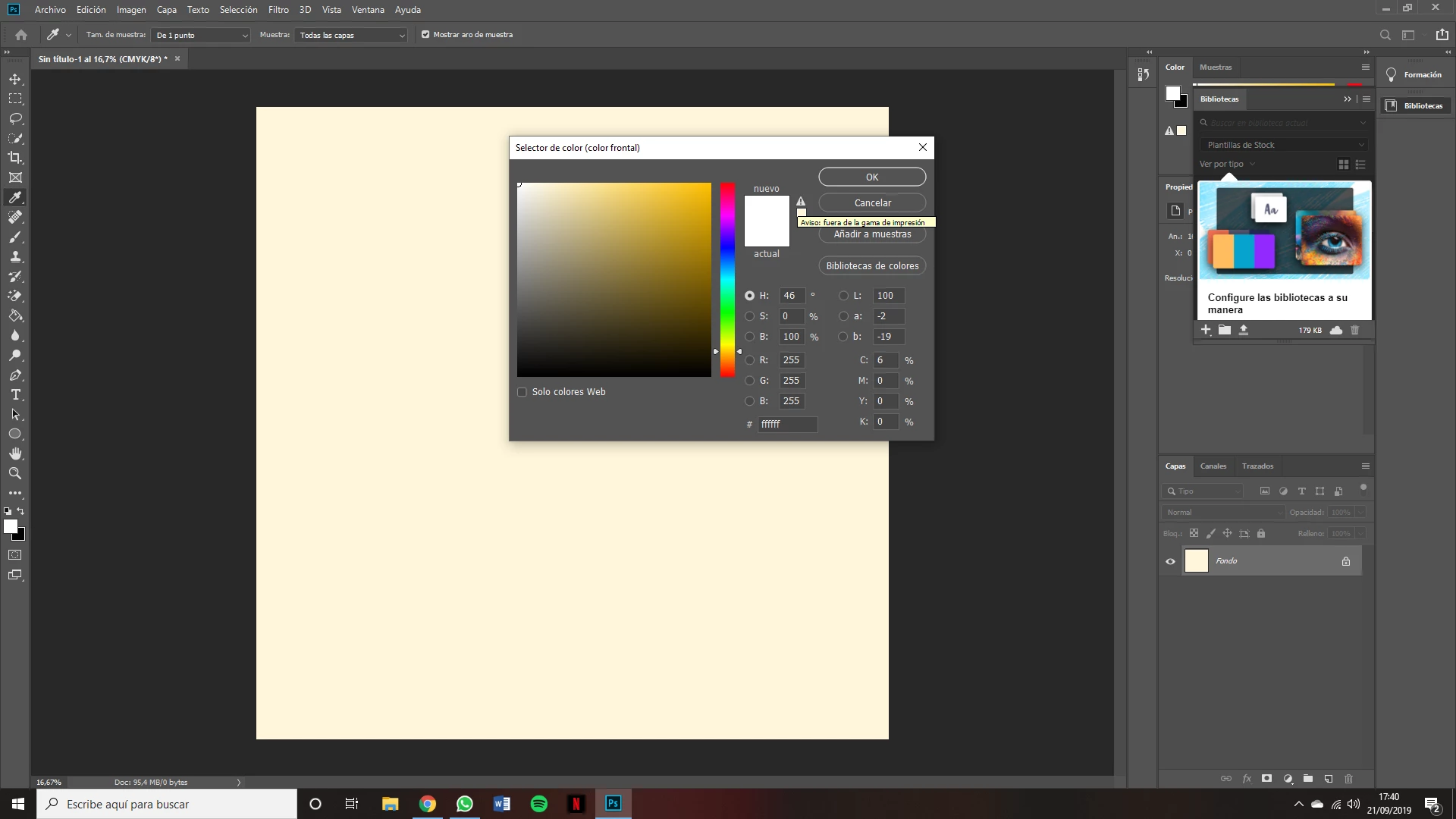Select the Move tool
Viewport: 1456px width, 819px height.
pyautogui.click(x=15, y=80)
